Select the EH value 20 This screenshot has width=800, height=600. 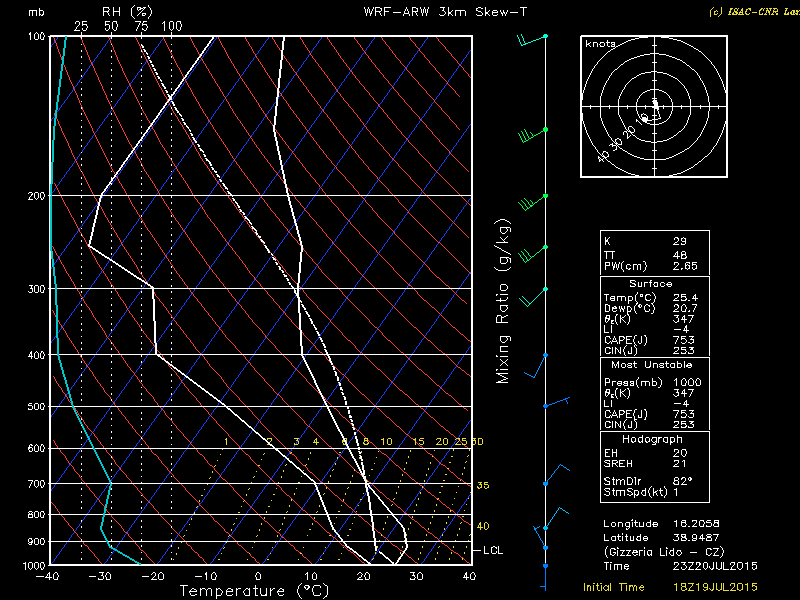tap(680, 453)
